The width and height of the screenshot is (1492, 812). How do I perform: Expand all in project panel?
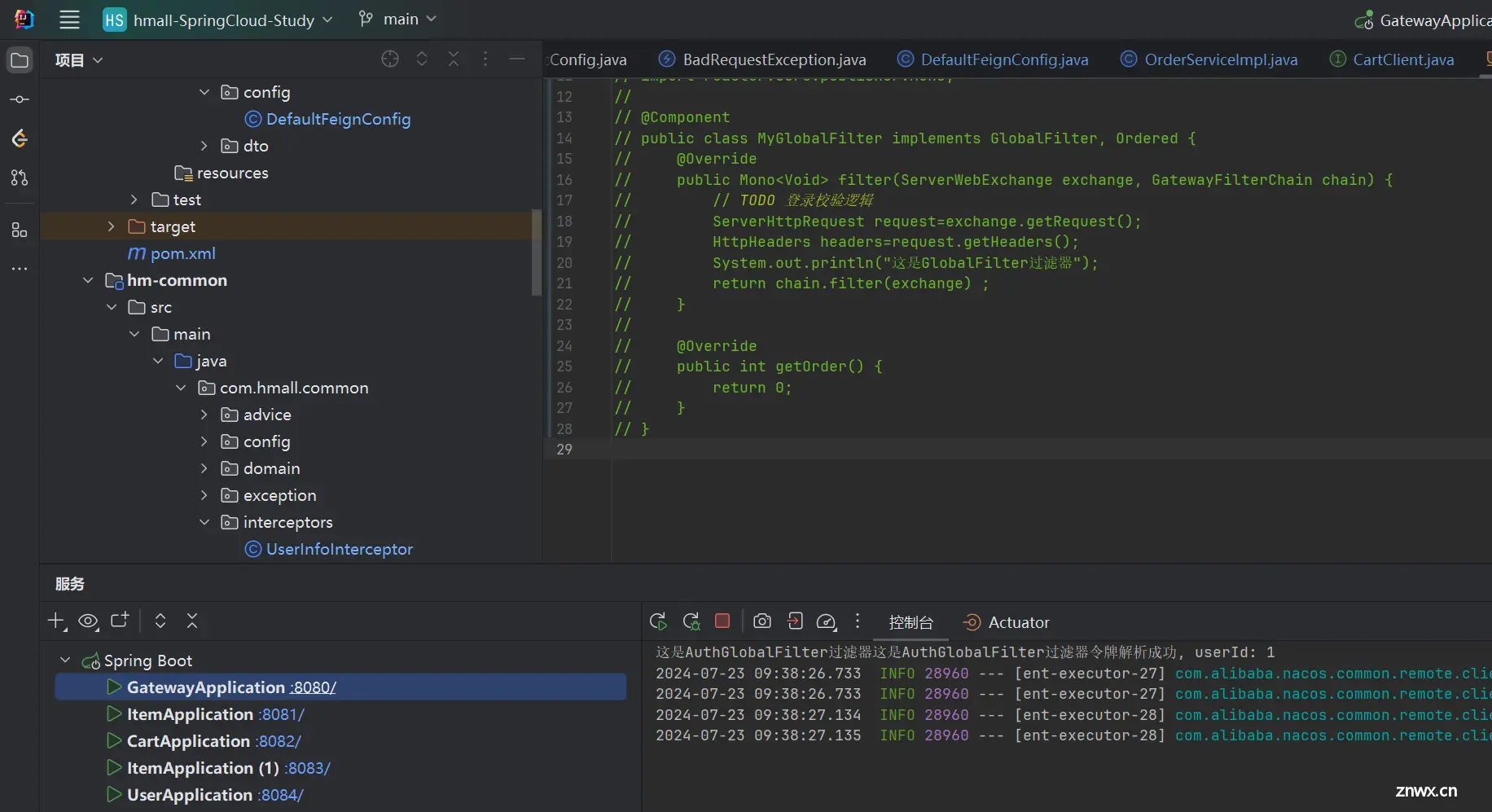pyautogui.click(x=422, y=59)
